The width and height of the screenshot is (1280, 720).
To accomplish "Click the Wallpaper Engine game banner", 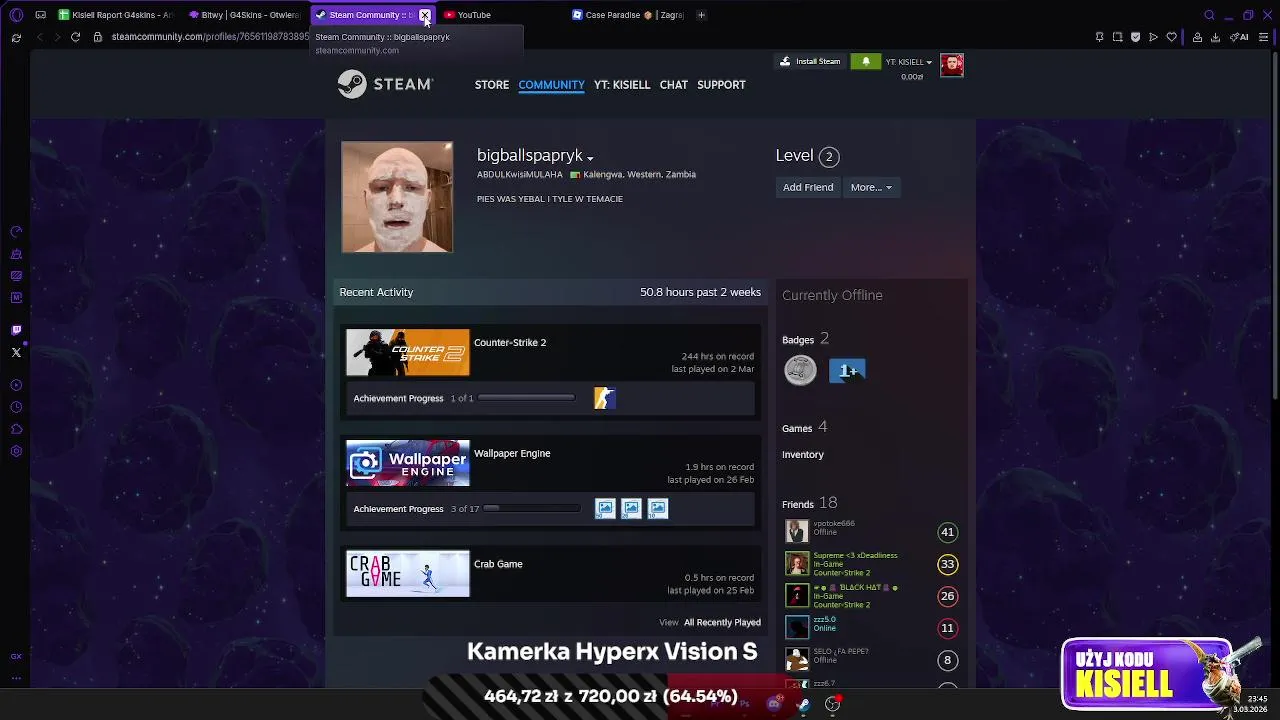I will tap(408, 463).
